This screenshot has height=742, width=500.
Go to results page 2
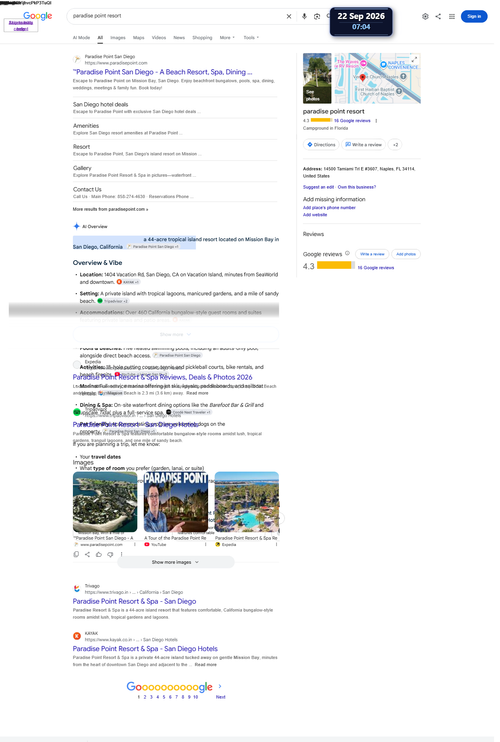pyautogui.click(x=145, y=697)
